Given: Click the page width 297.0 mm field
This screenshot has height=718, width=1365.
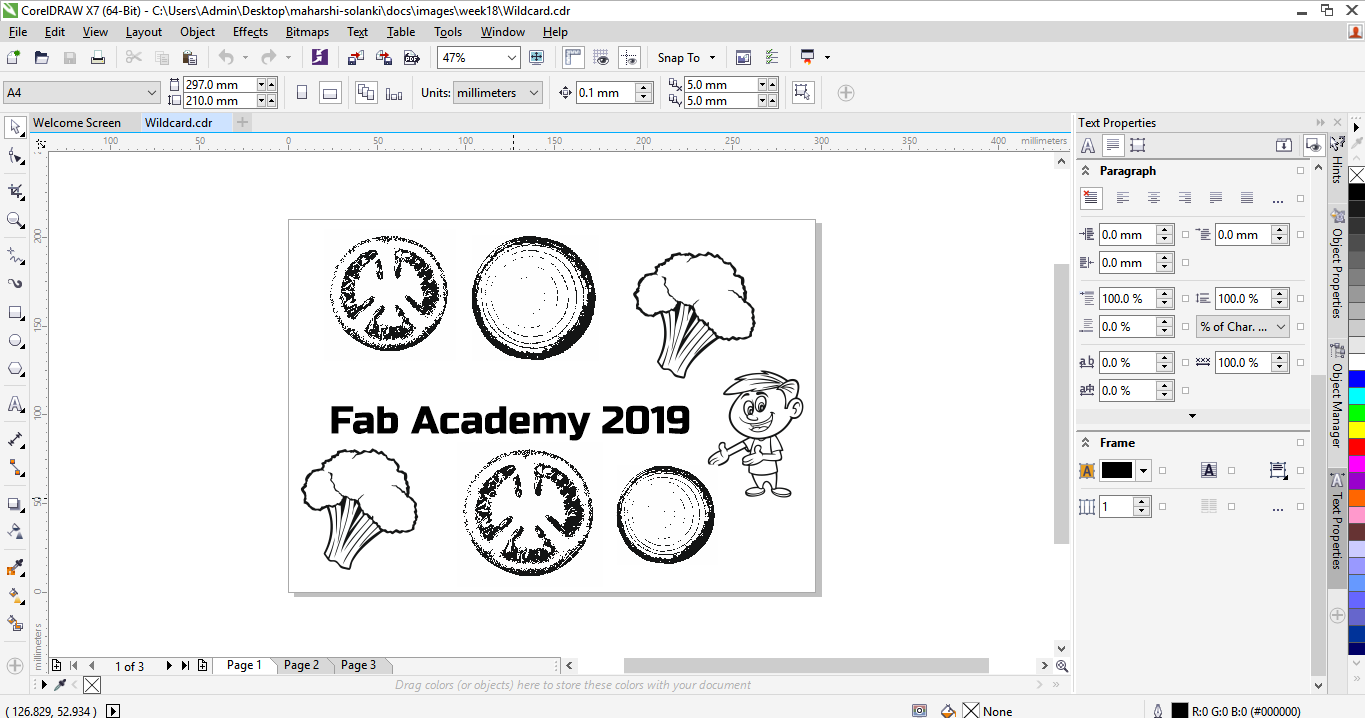Looking at the screenshot, I should 220,85.
